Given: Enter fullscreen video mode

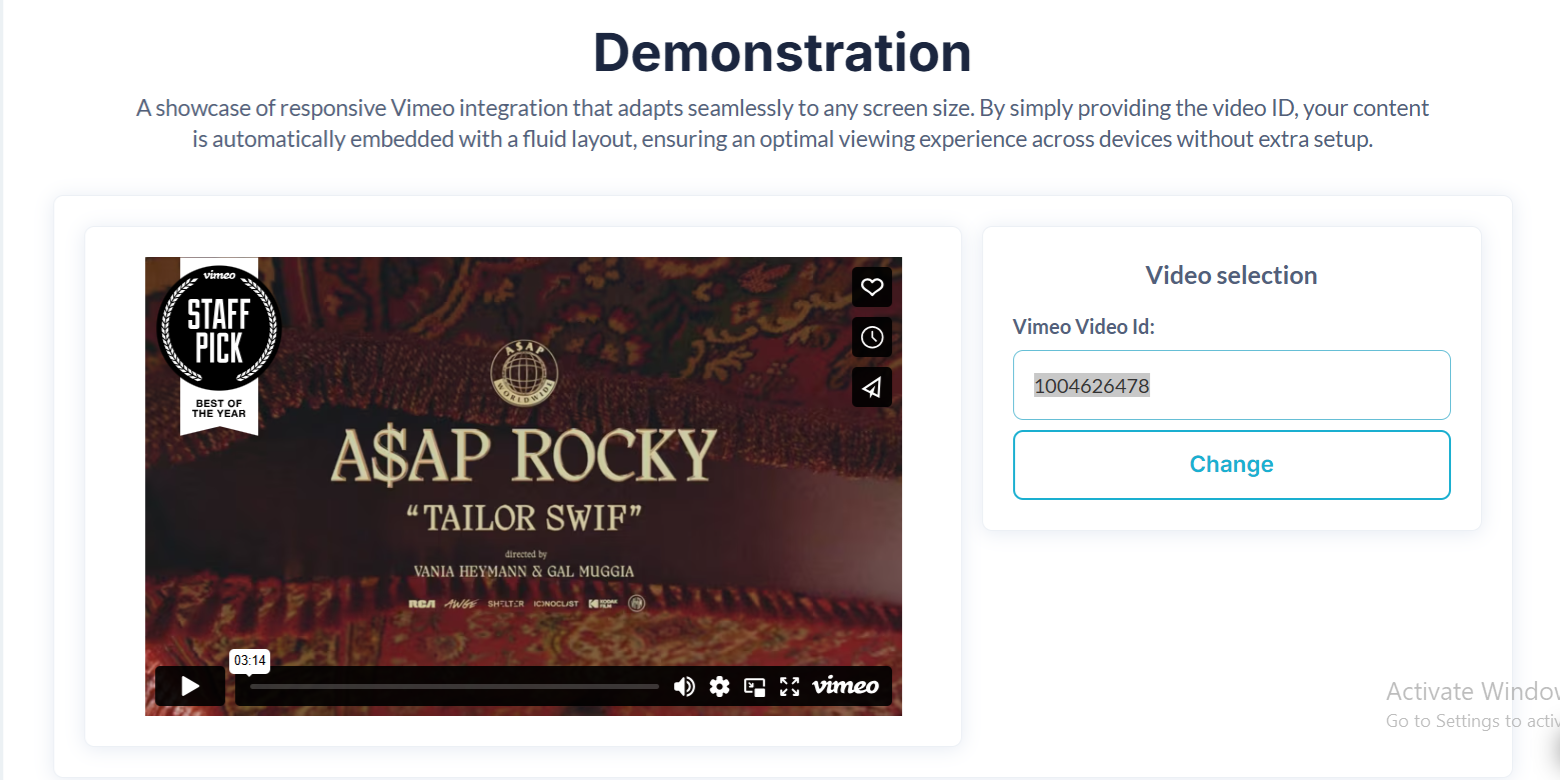Looking at the screenshot, I should [790, 686].
